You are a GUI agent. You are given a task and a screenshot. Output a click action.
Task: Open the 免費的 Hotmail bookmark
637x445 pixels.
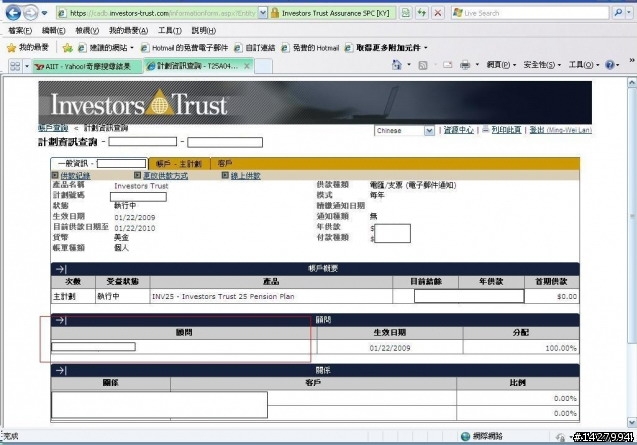[310, 48]
